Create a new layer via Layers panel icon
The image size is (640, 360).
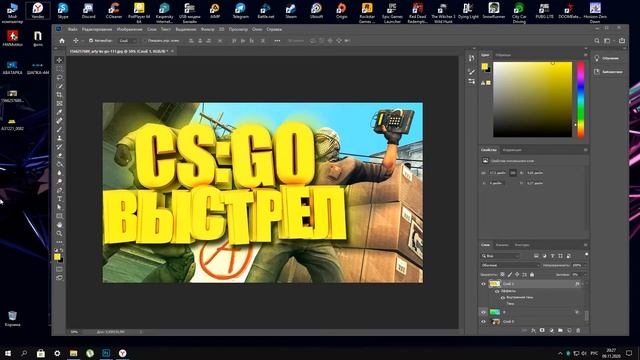pos(569,330)
